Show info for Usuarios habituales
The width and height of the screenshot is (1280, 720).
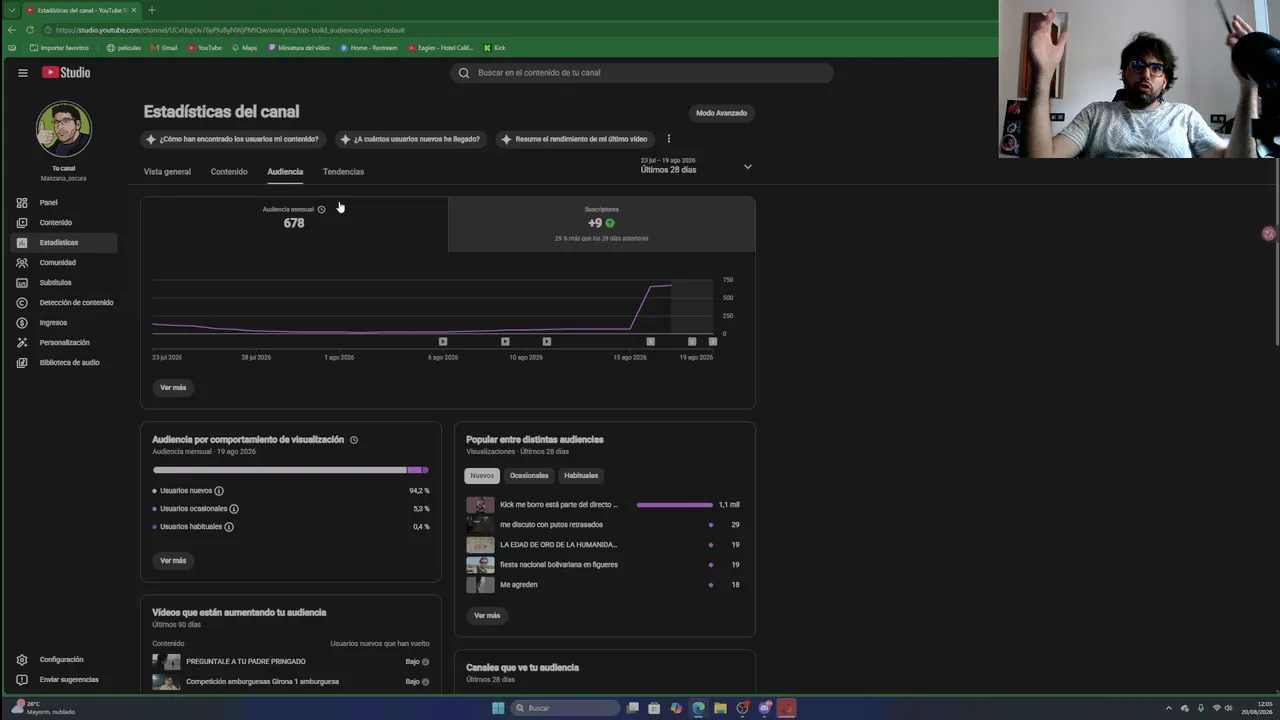[229, 527]
